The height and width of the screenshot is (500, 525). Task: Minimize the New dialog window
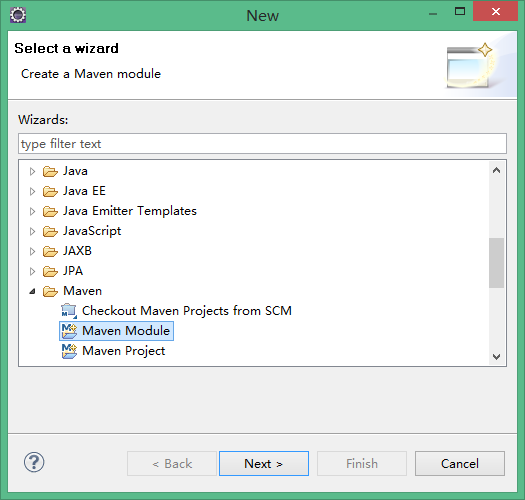pyautogui.click(x=433, y=13)
